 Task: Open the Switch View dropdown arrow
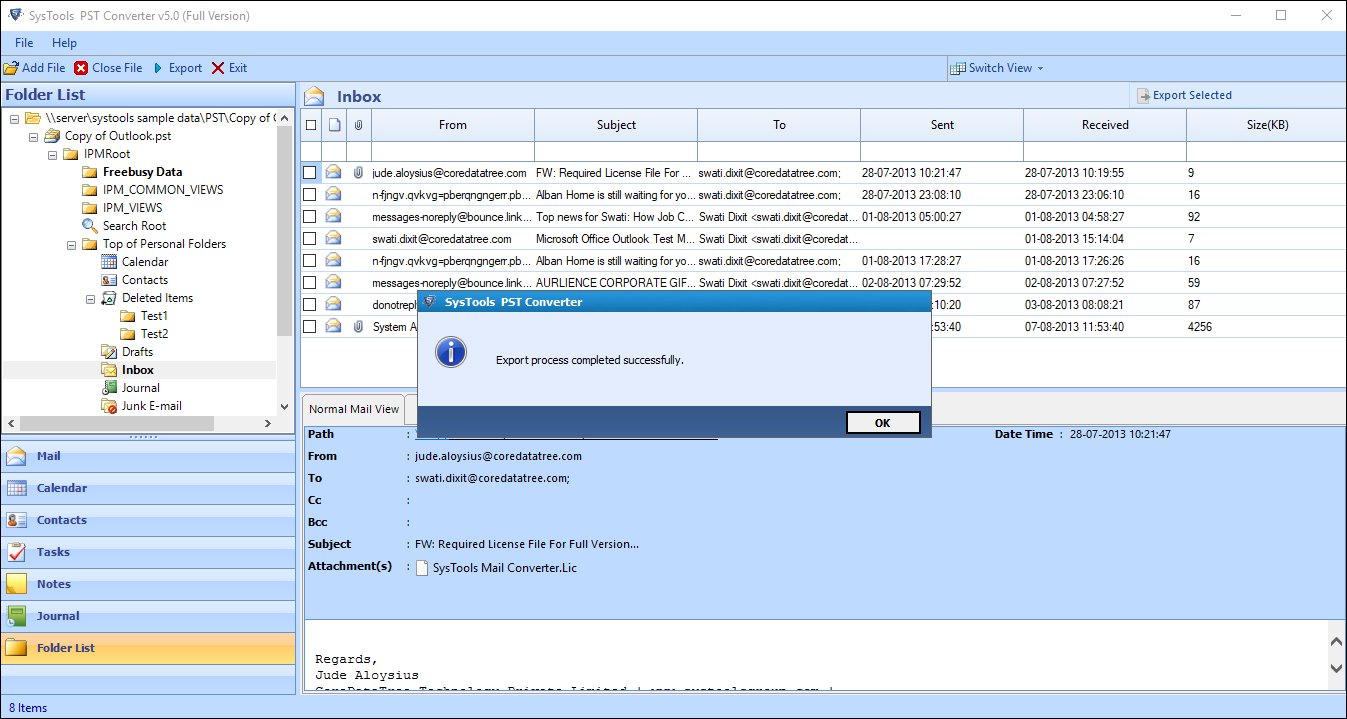1040,68
